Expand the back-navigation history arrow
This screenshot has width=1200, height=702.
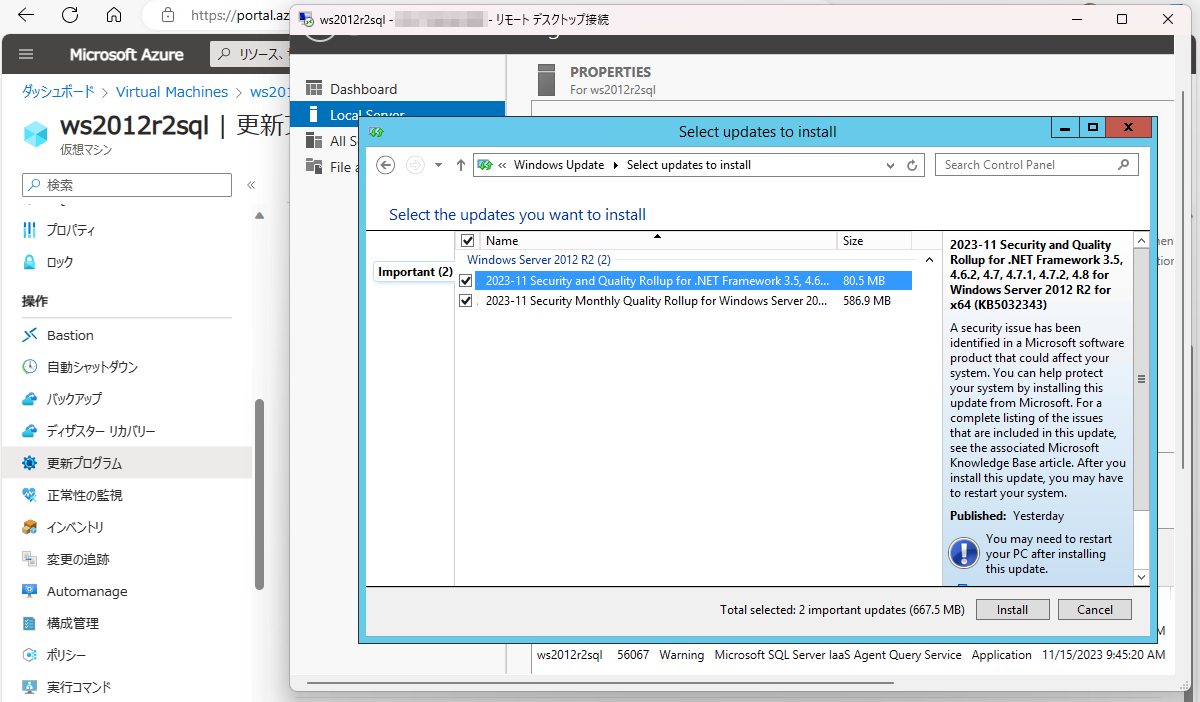click(437, 164)
